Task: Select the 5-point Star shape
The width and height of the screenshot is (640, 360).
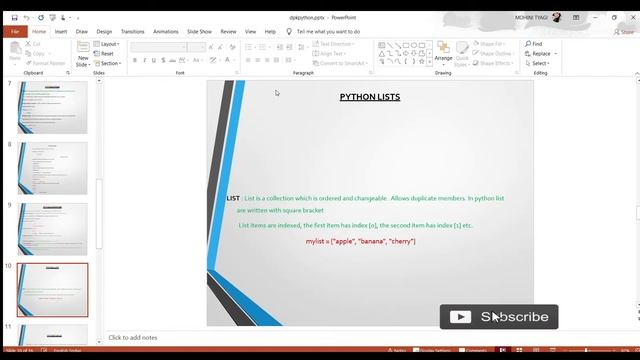Action: 422,62
